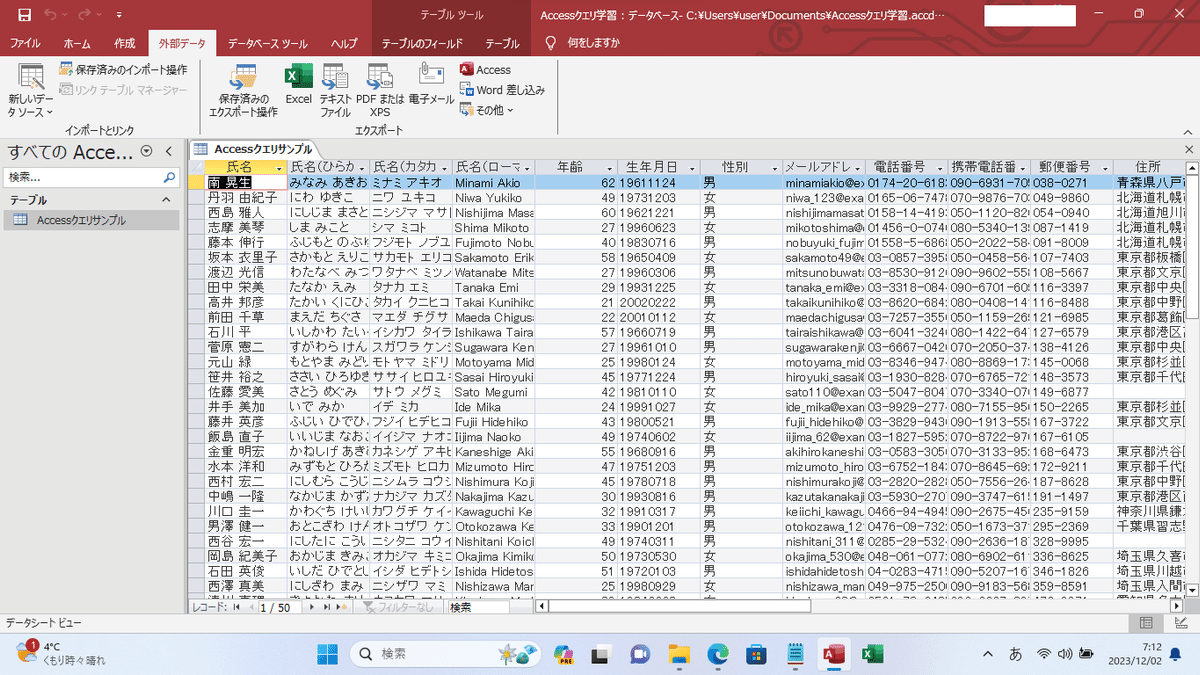Create new blank record navigation button
The image size is (1200, 675).
343,607
